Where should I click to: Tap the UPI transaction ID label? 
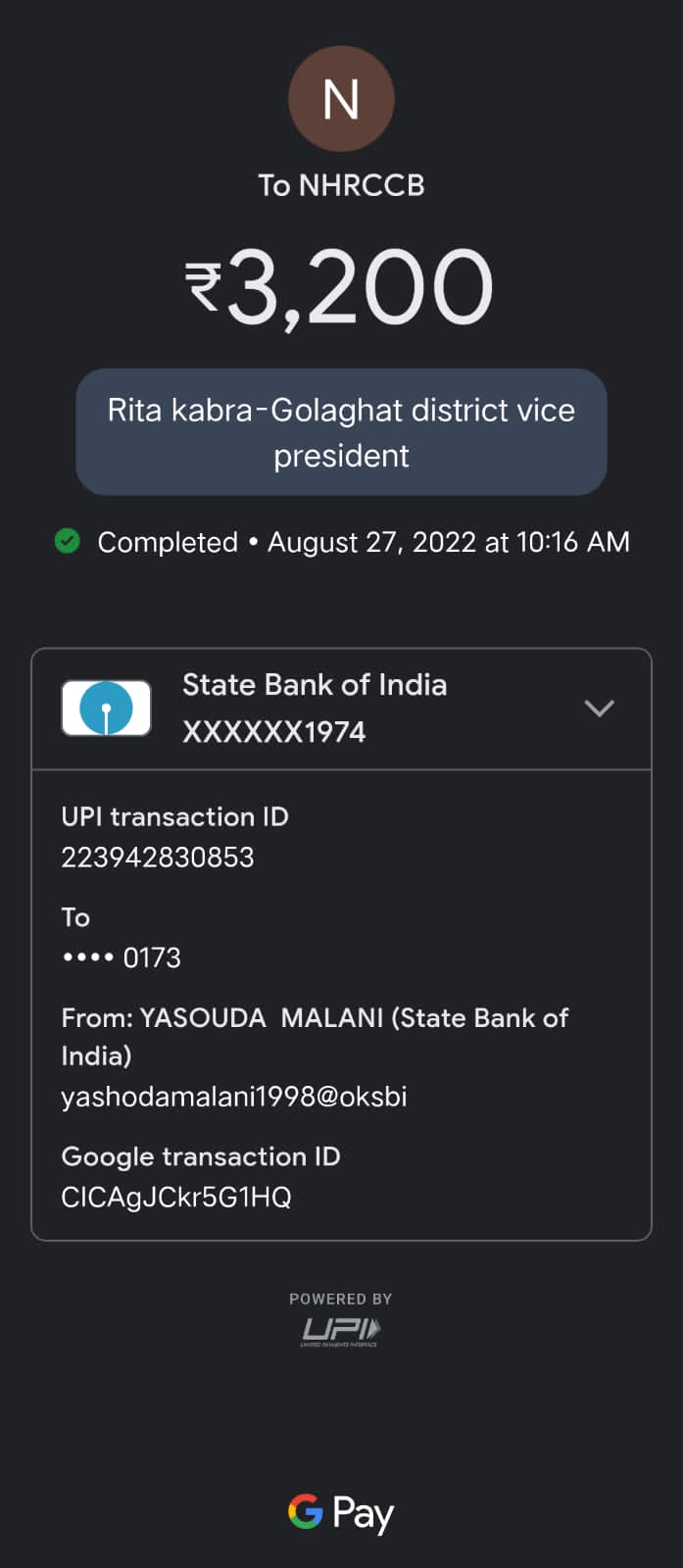pos(174,816)
